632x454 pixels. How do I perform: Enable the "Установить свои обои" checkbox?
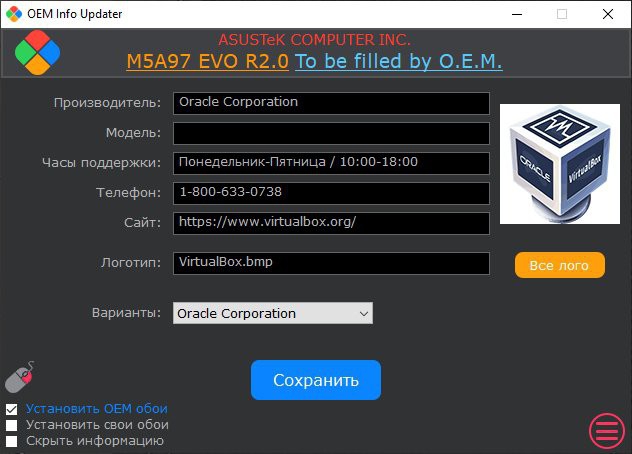(12, 425)
